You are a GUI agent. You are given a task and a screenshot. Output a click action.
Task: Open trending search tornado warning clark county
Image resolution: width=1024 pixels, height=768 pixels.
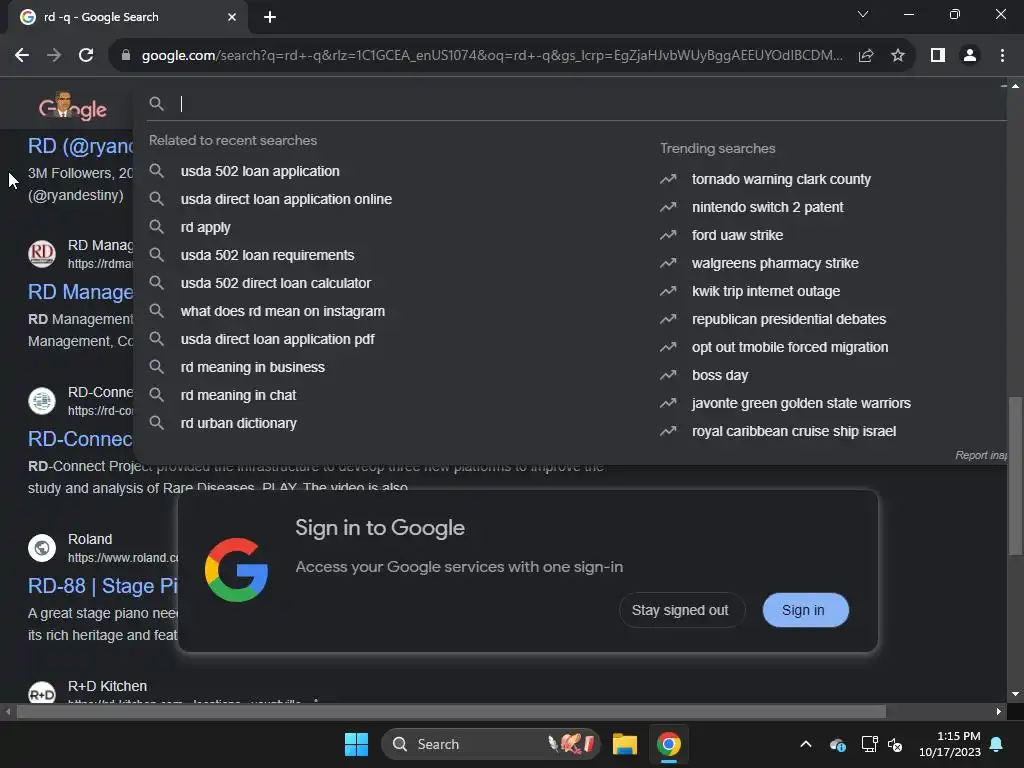click(x=781, y=179)
